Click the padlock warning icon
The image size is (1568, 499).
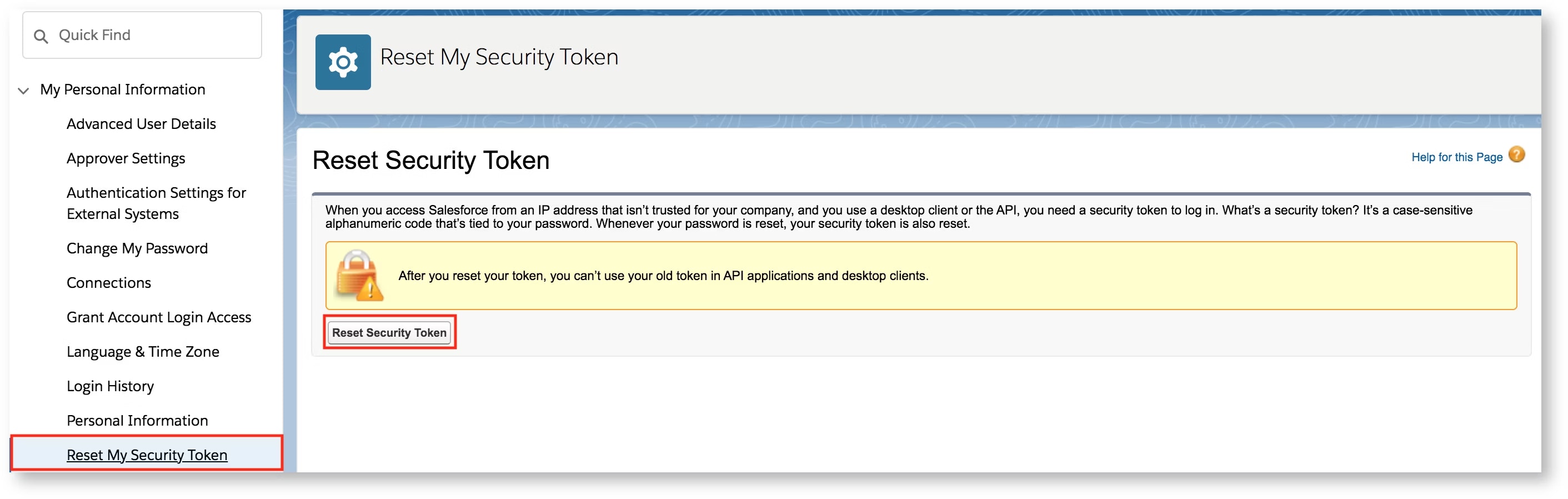point(358,276)
